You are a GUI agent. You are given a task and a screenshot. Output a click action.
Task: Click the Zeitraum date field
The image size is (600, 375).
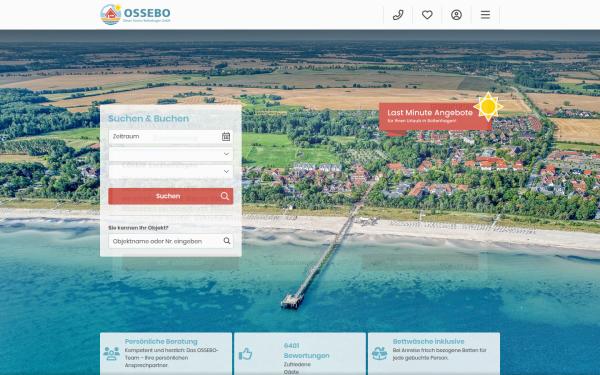pyautogui.click(x=171, y=137)
